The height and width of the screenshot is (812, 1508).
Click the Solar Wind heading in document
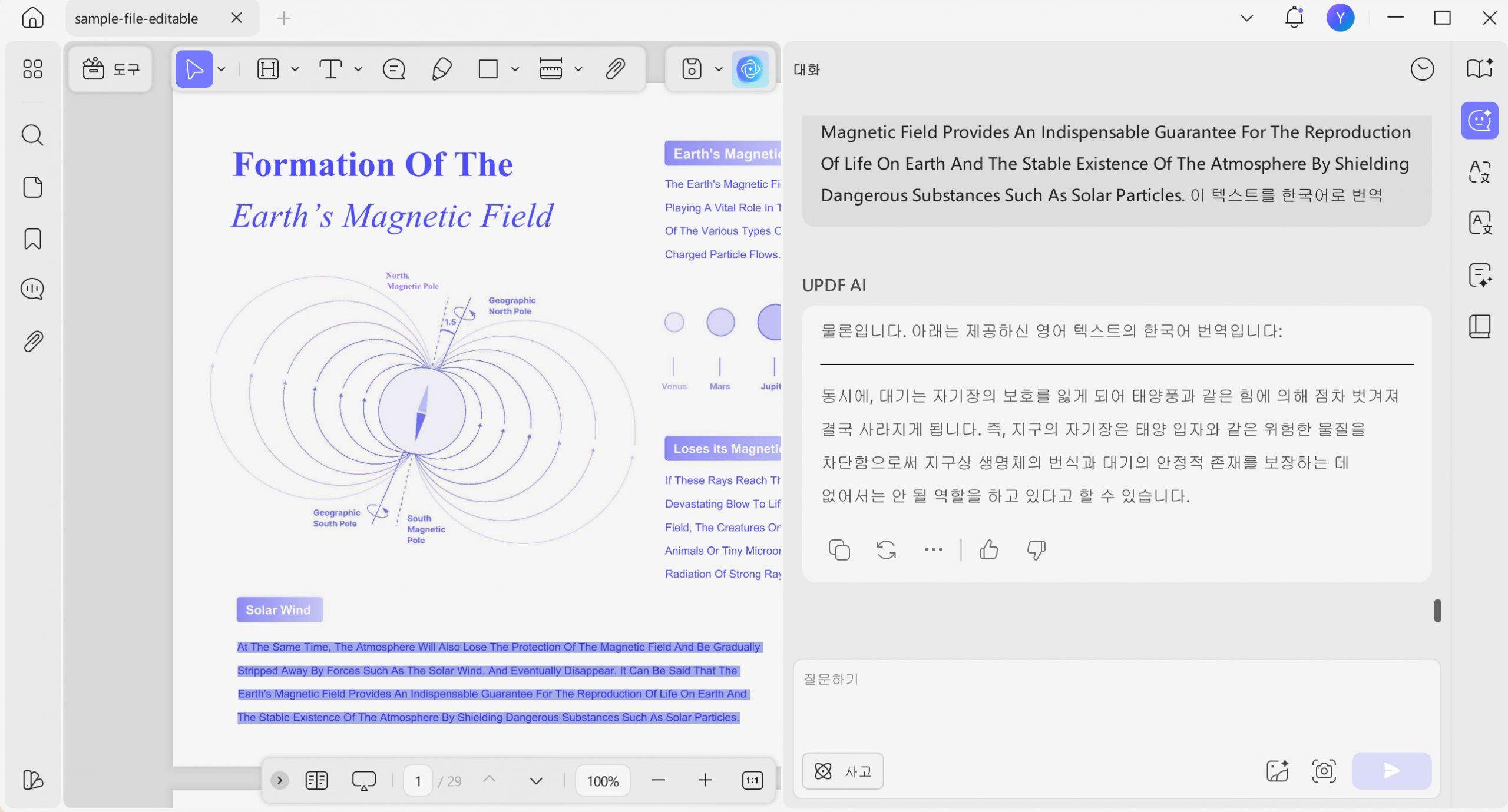pyautogui.click(x=278, y=609)
